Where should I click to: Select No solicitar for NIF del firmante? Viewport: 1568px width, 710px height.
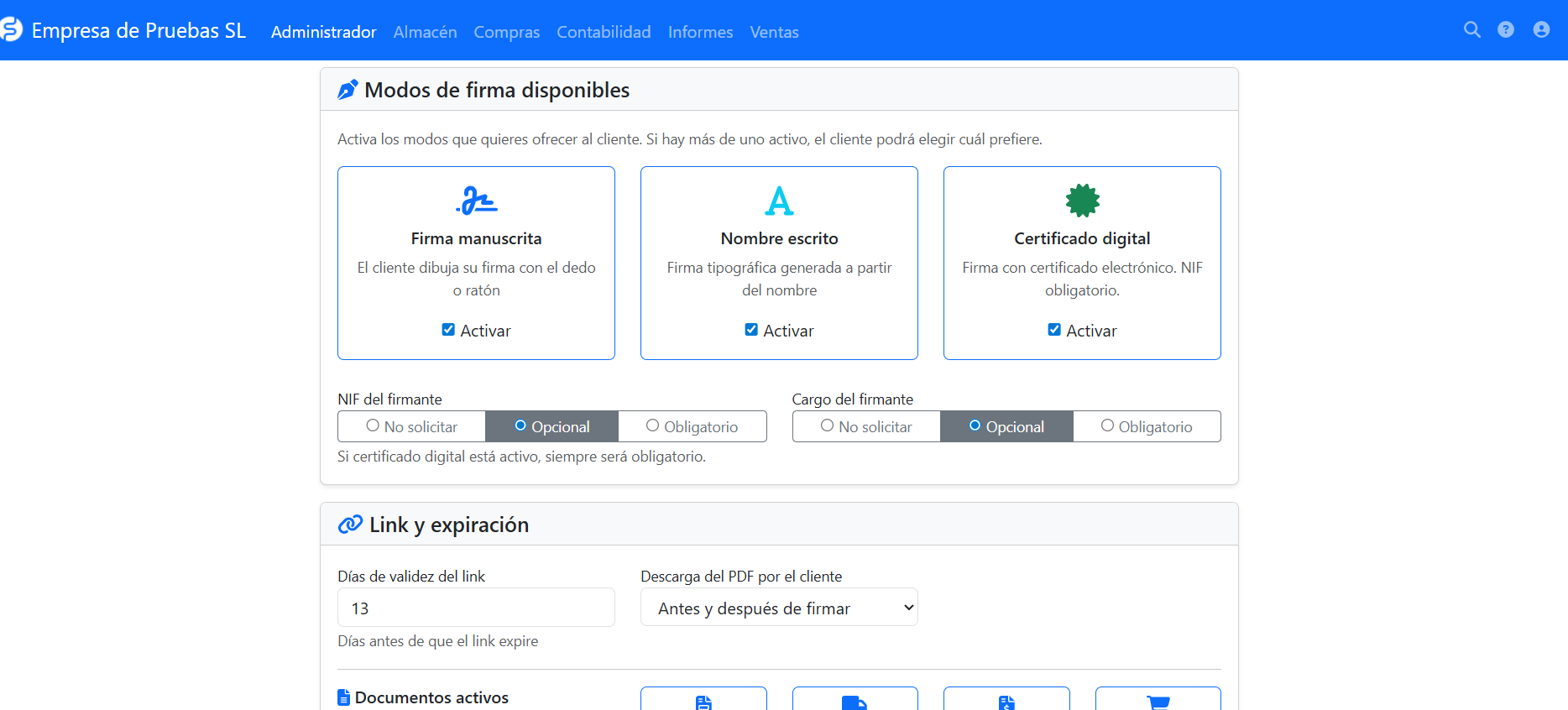point(411,426)
